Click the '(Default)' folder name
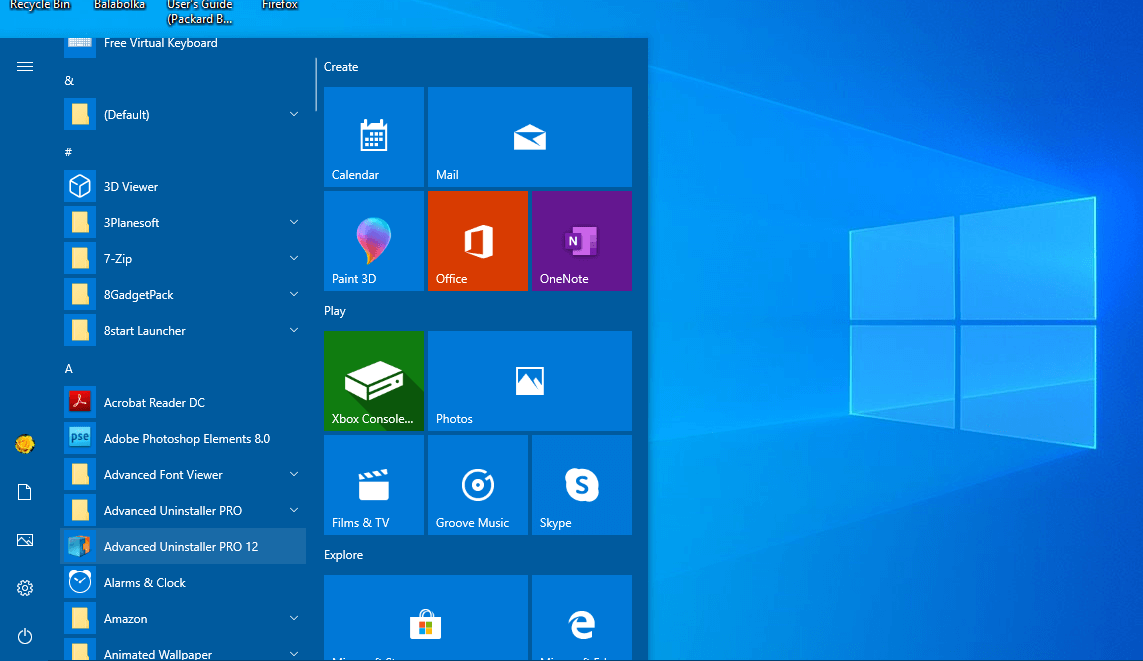The height and width of the screenshot is (661, 1143). [126, 115]
